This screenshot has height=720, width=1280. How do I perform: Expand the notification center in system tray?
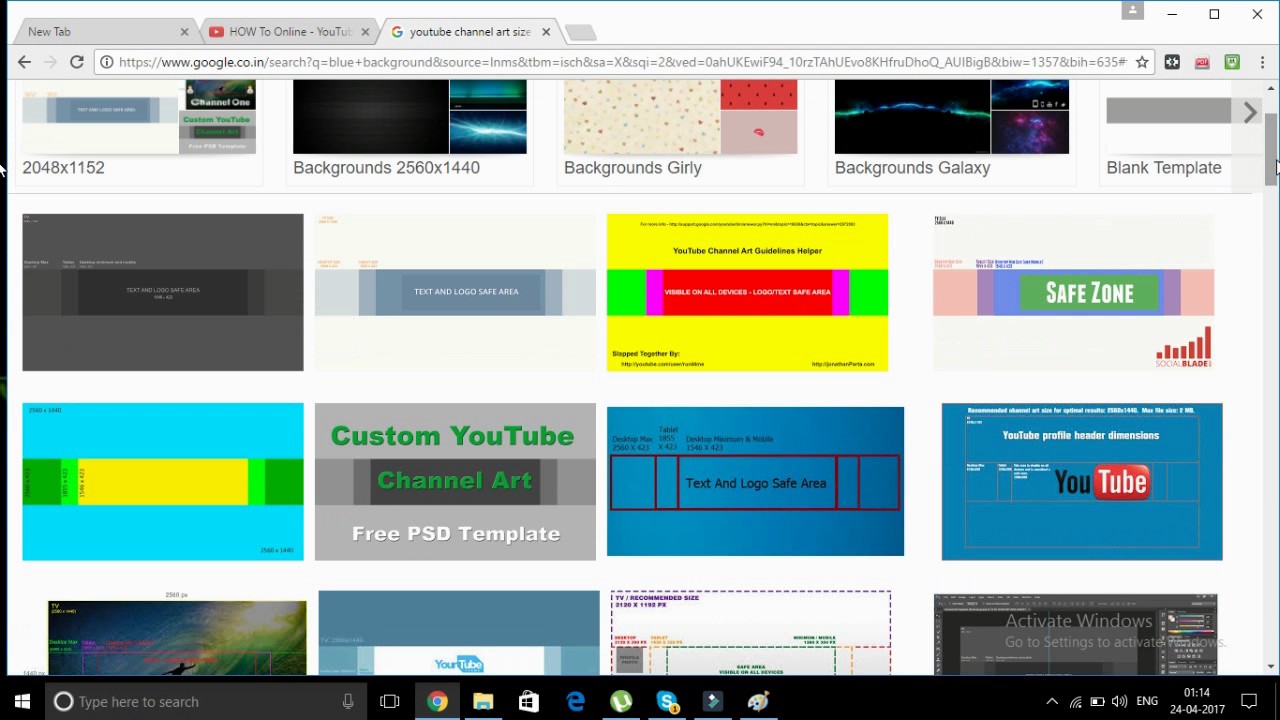(x=1249, y=701)
